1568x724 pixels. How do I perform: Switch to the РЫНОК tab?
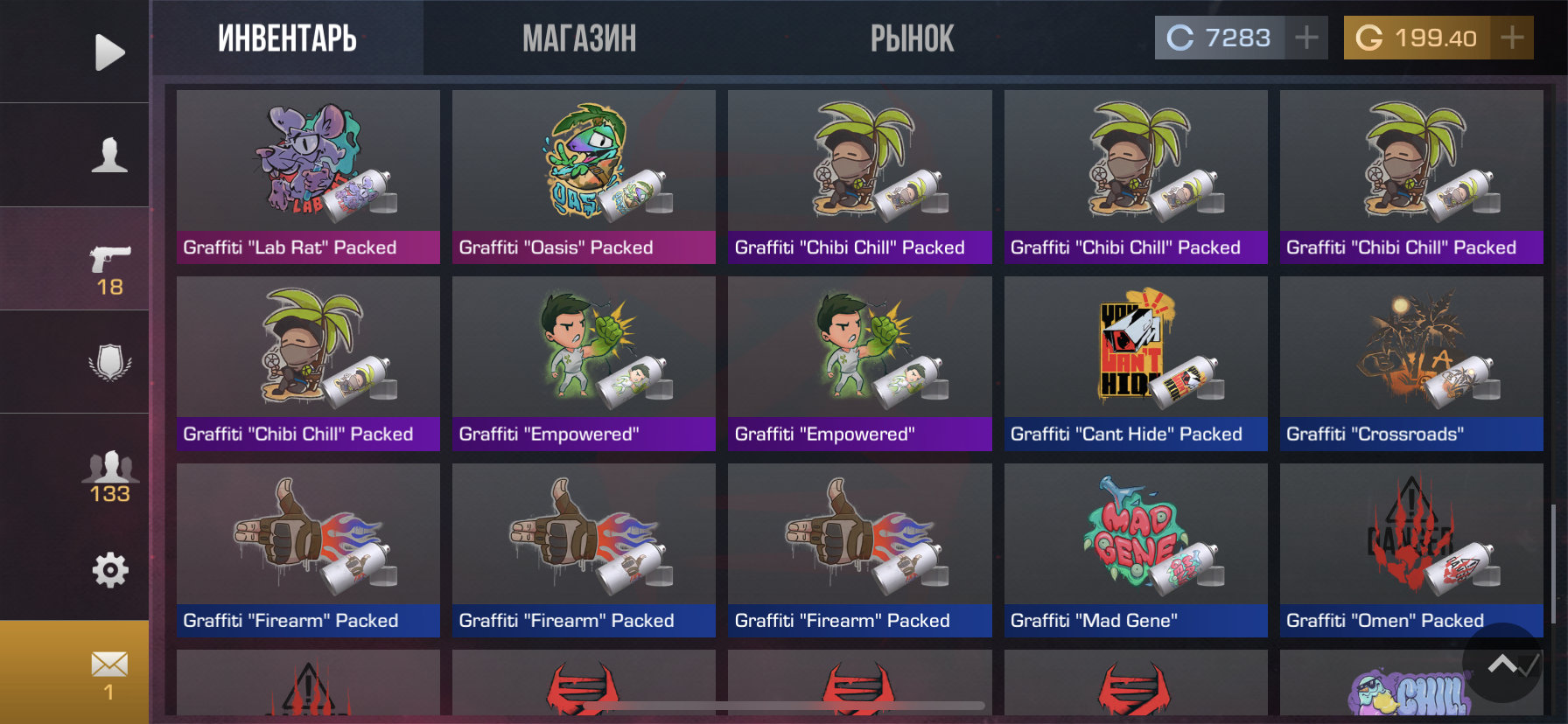point(912,38)
